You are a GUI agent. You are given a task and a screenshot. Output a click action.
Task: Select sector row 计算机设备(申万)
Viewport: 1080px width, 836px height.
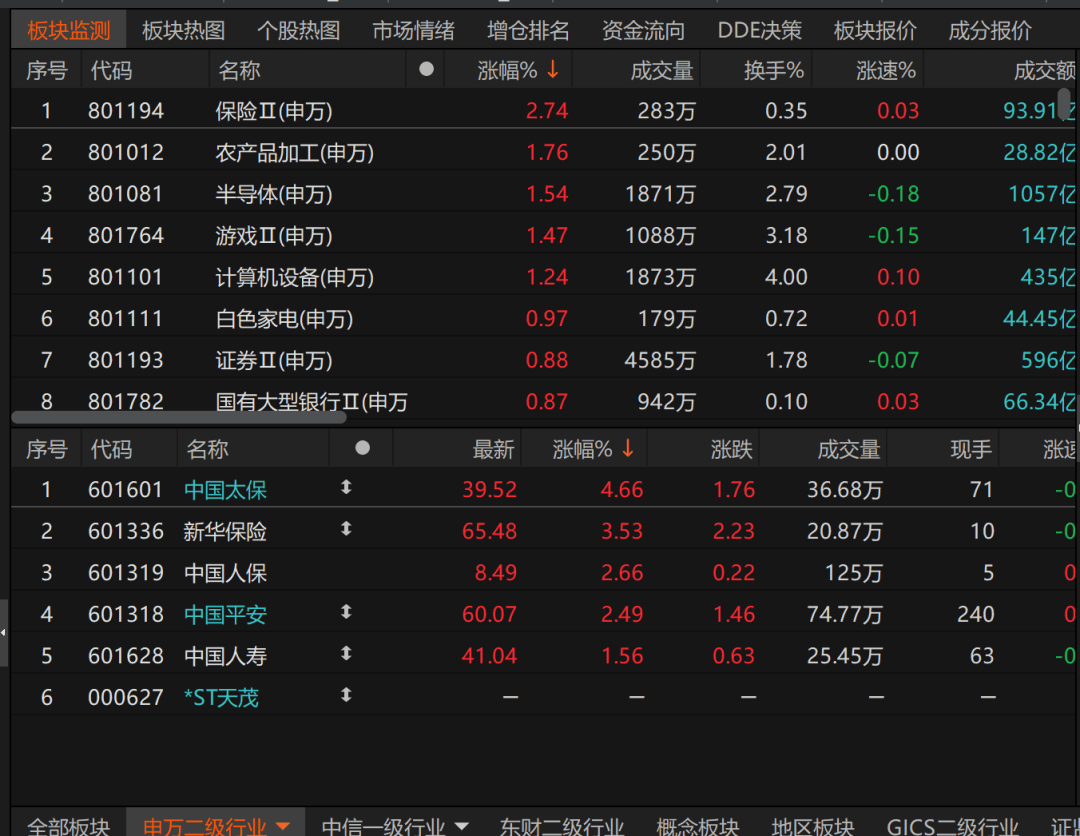[x=543, y=277]
